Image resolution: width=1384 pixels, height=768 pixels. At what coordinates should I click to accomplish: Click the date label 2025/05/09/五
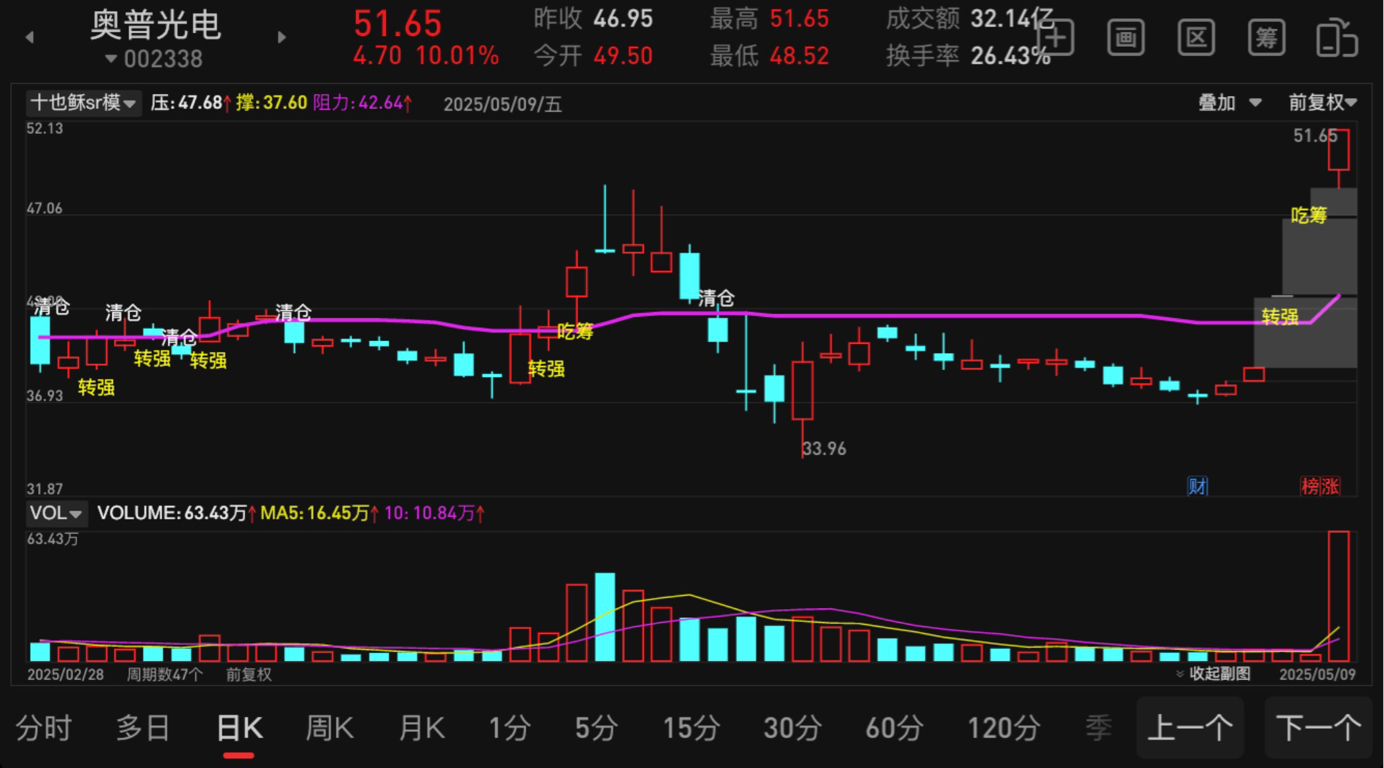[502, 104]
